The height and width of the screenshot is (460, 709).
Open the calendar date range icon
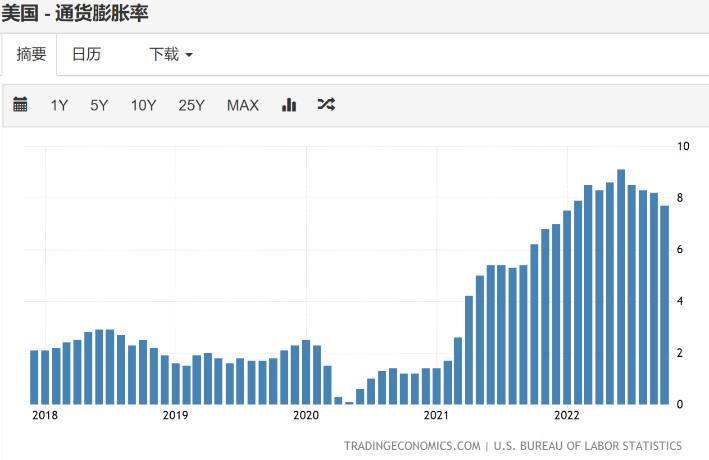20,104
